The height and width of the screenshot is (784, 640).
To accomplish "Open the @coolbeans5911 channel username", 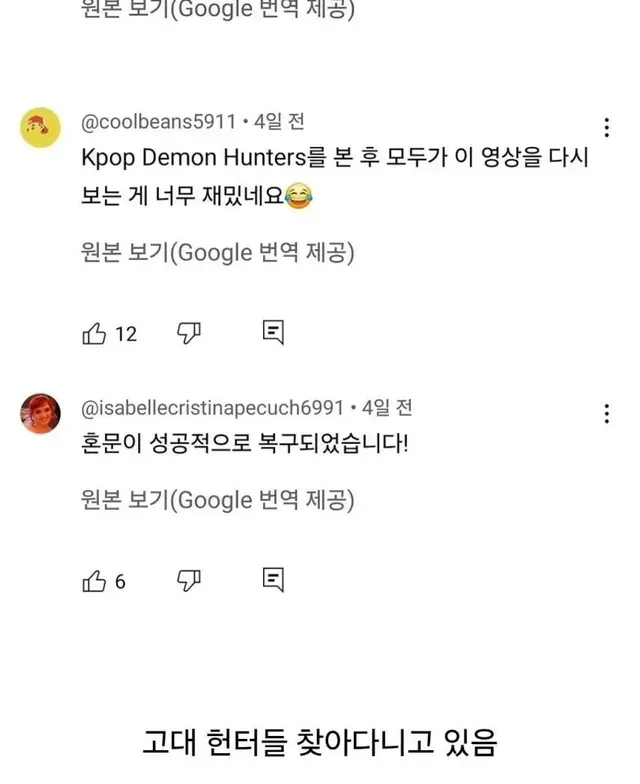I will [158, 123].
